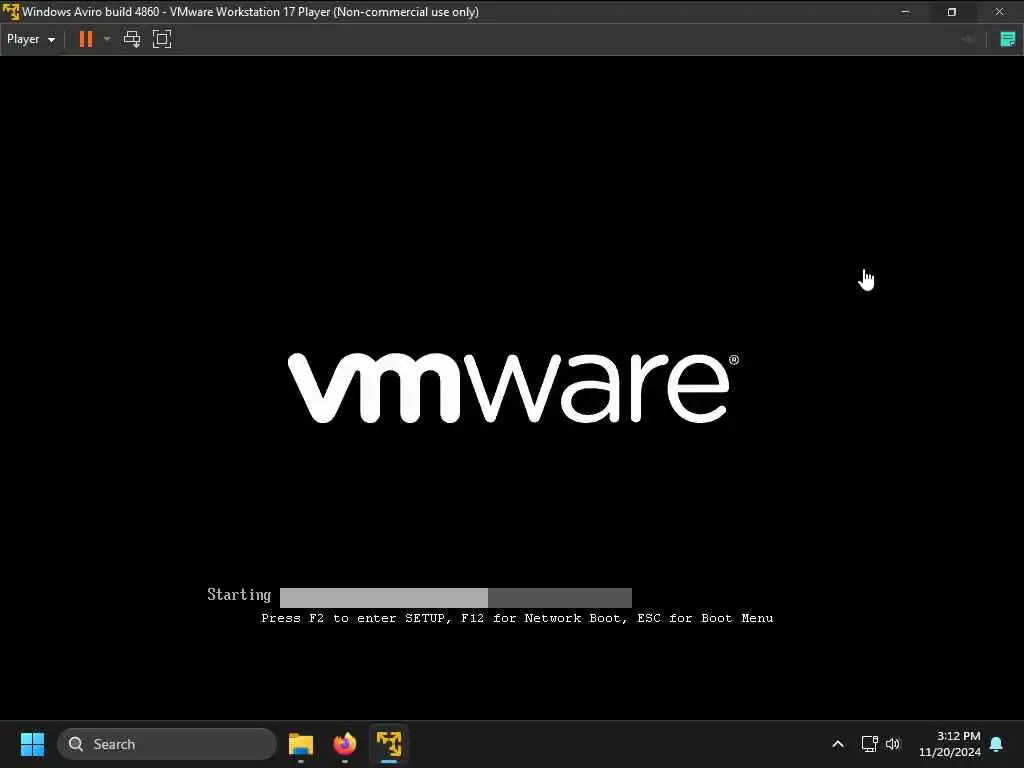Click the VMware boot progress bar
Viewport: 1024px width, 768px height.
[x=456, y=598]
